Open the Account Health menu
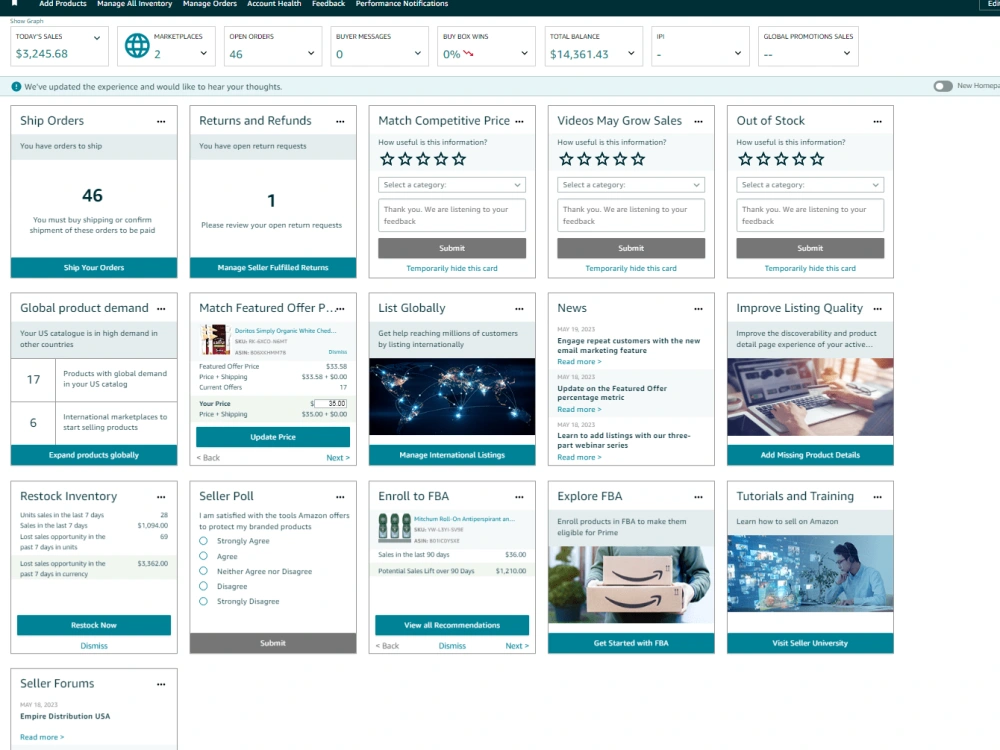The image size is (1000, 750). tap(274, 4)
